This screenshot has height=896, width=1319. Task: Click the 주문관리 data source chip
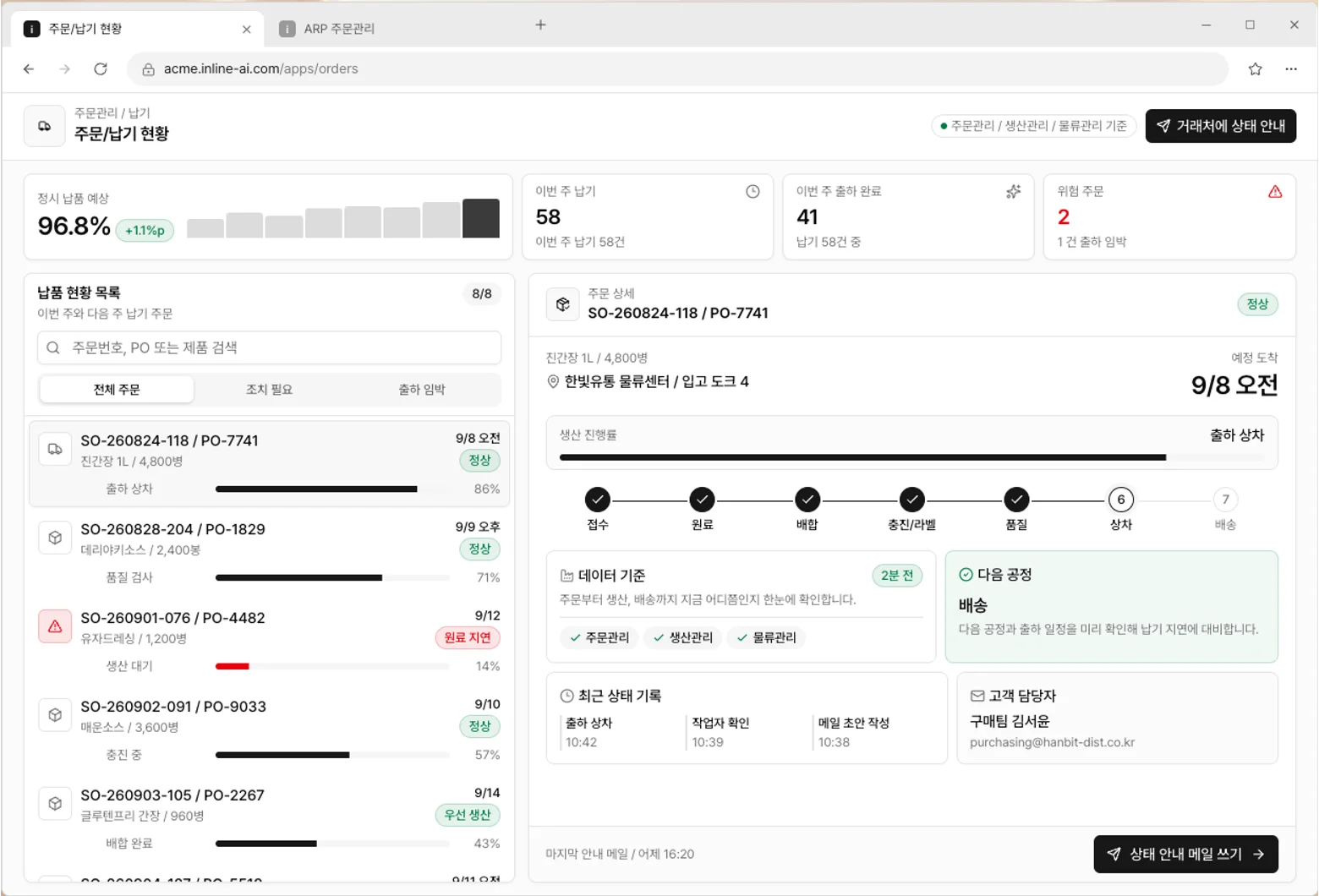[x=599, y=637]
